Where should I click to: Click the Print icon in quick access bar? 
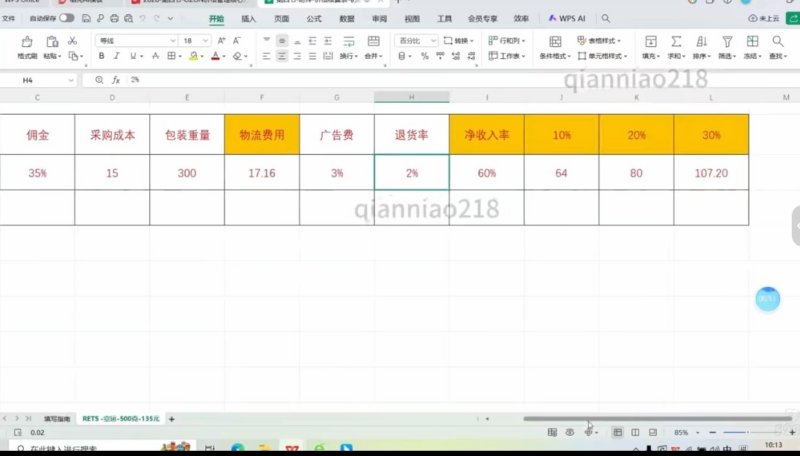coord(114,18)
